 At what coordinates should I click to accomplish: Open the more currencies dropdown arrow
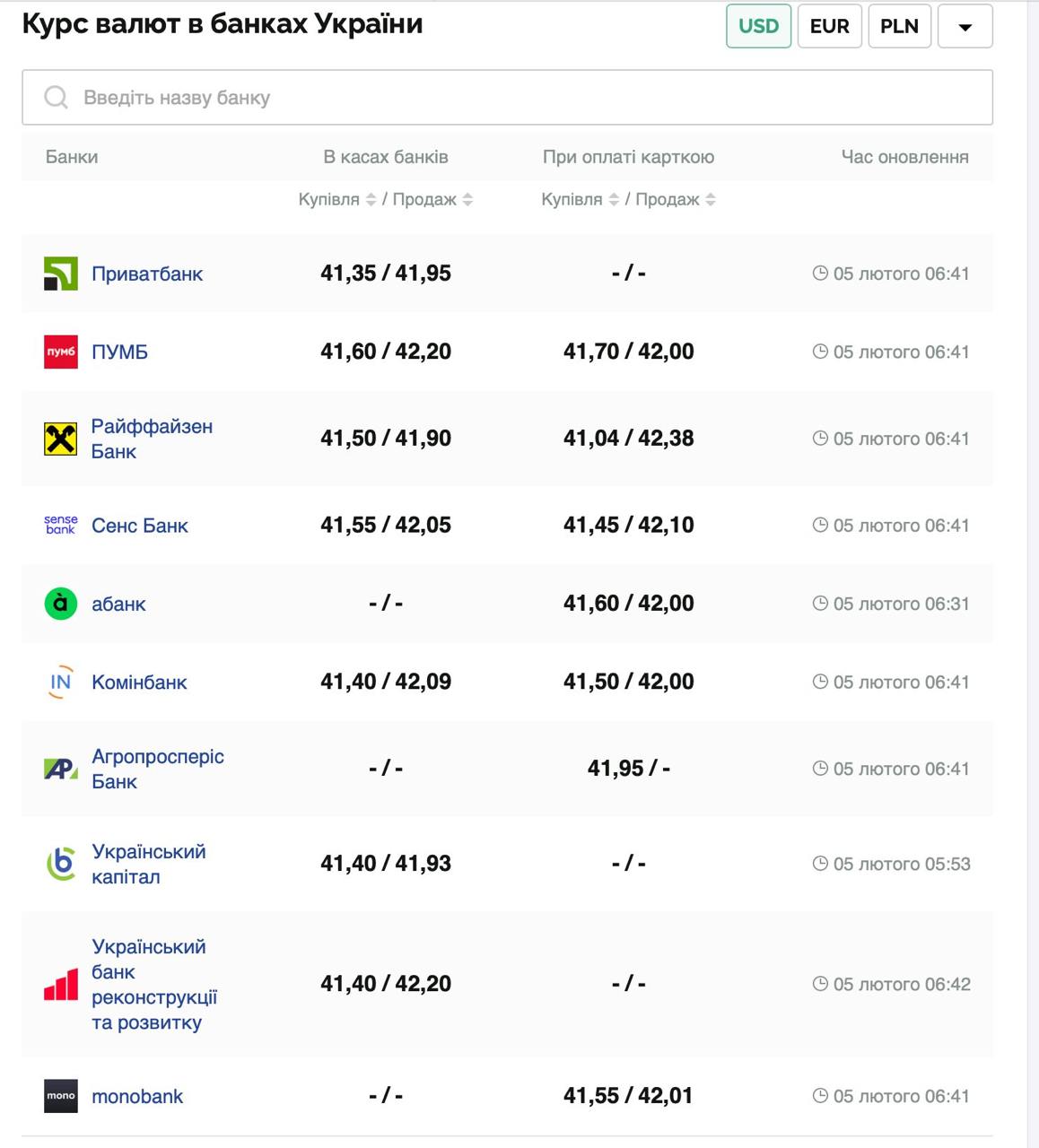tap(965, 26)
